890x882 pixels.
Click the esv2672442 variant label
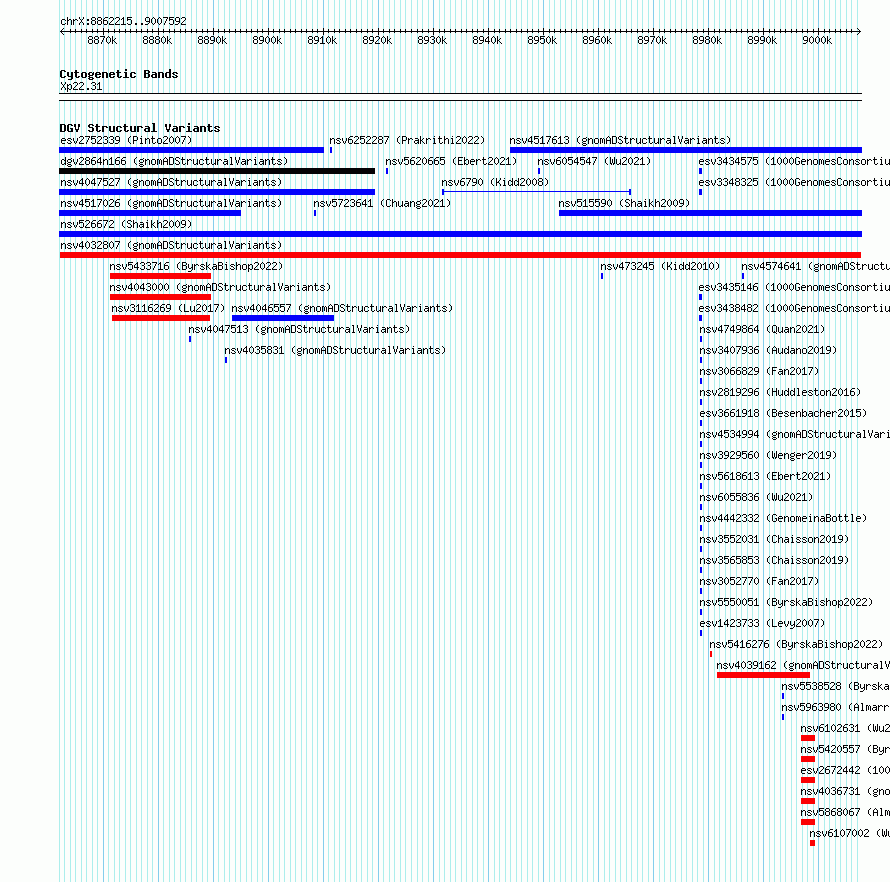coord(845,770)
